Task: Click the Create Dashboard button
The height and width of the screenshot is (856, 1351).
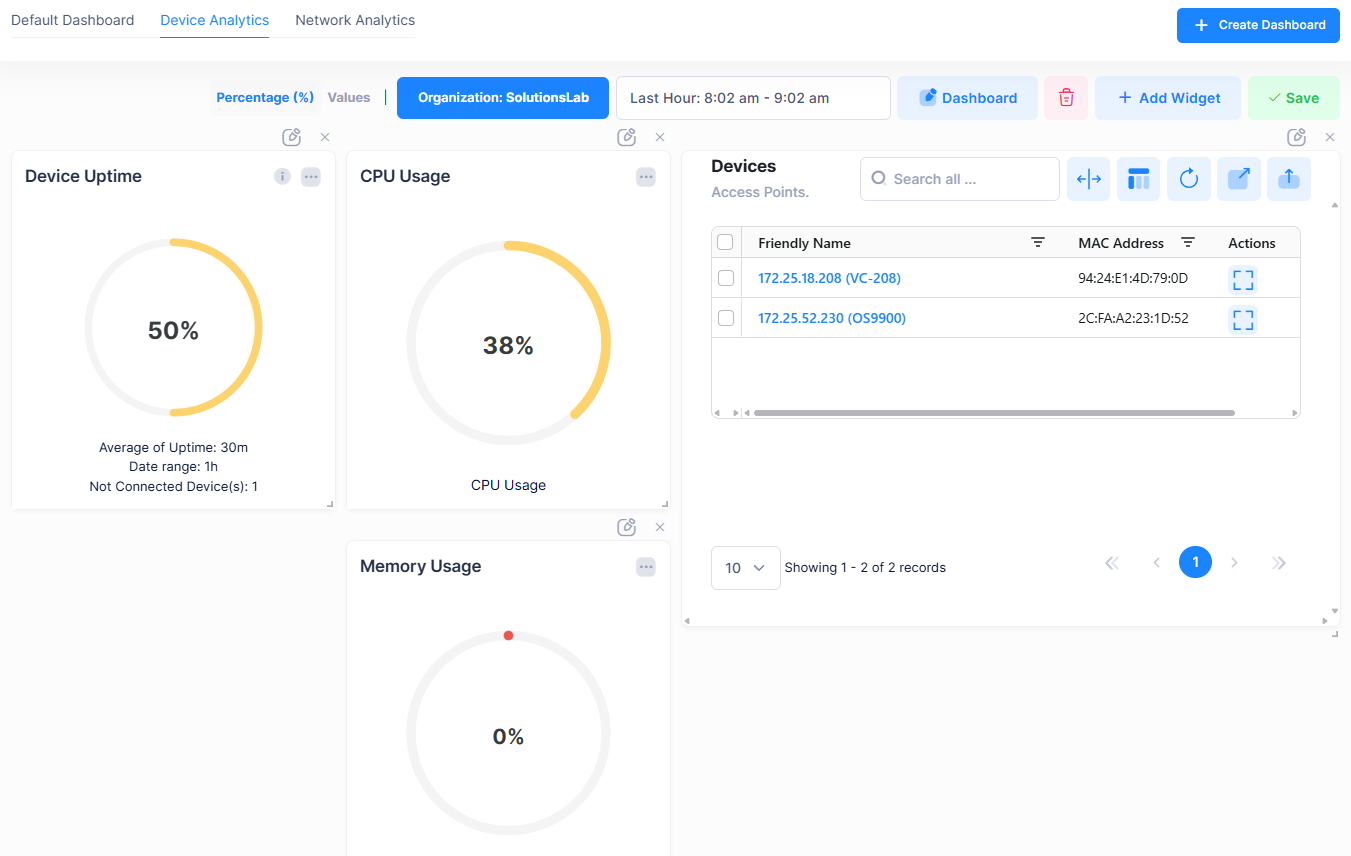Action: point(1258,25)
